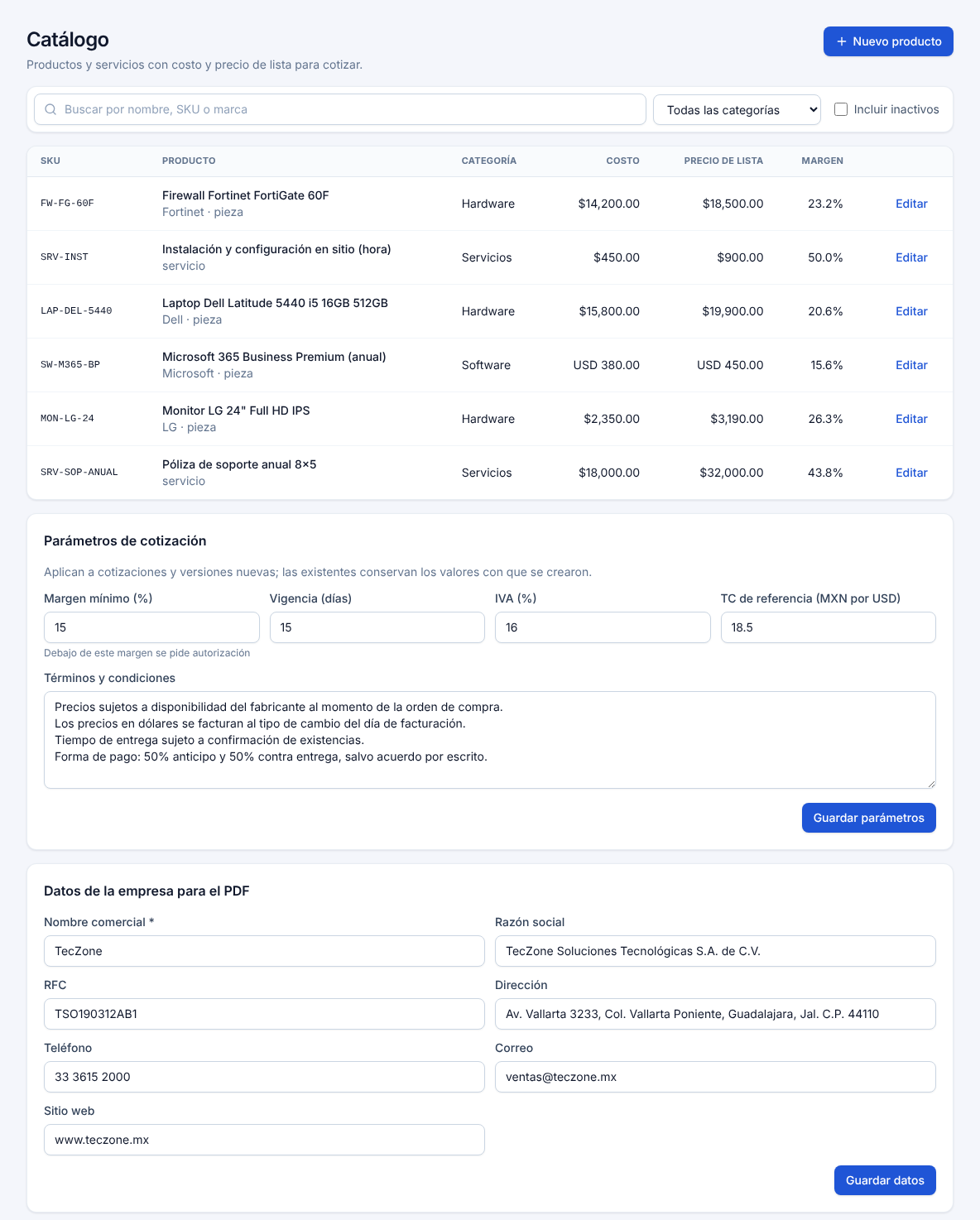
Task: Click the list price USD 450.00
Action: pyautogui.click(x=730, y=365)
